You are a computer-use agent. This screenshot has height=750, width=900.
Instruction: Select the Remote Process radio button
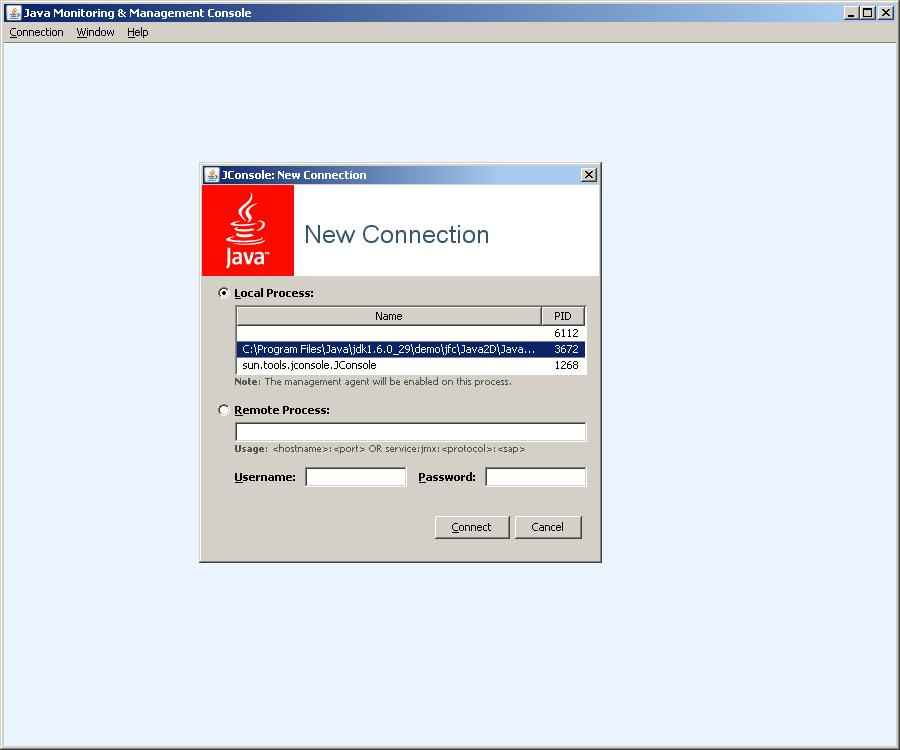point(224,409)
